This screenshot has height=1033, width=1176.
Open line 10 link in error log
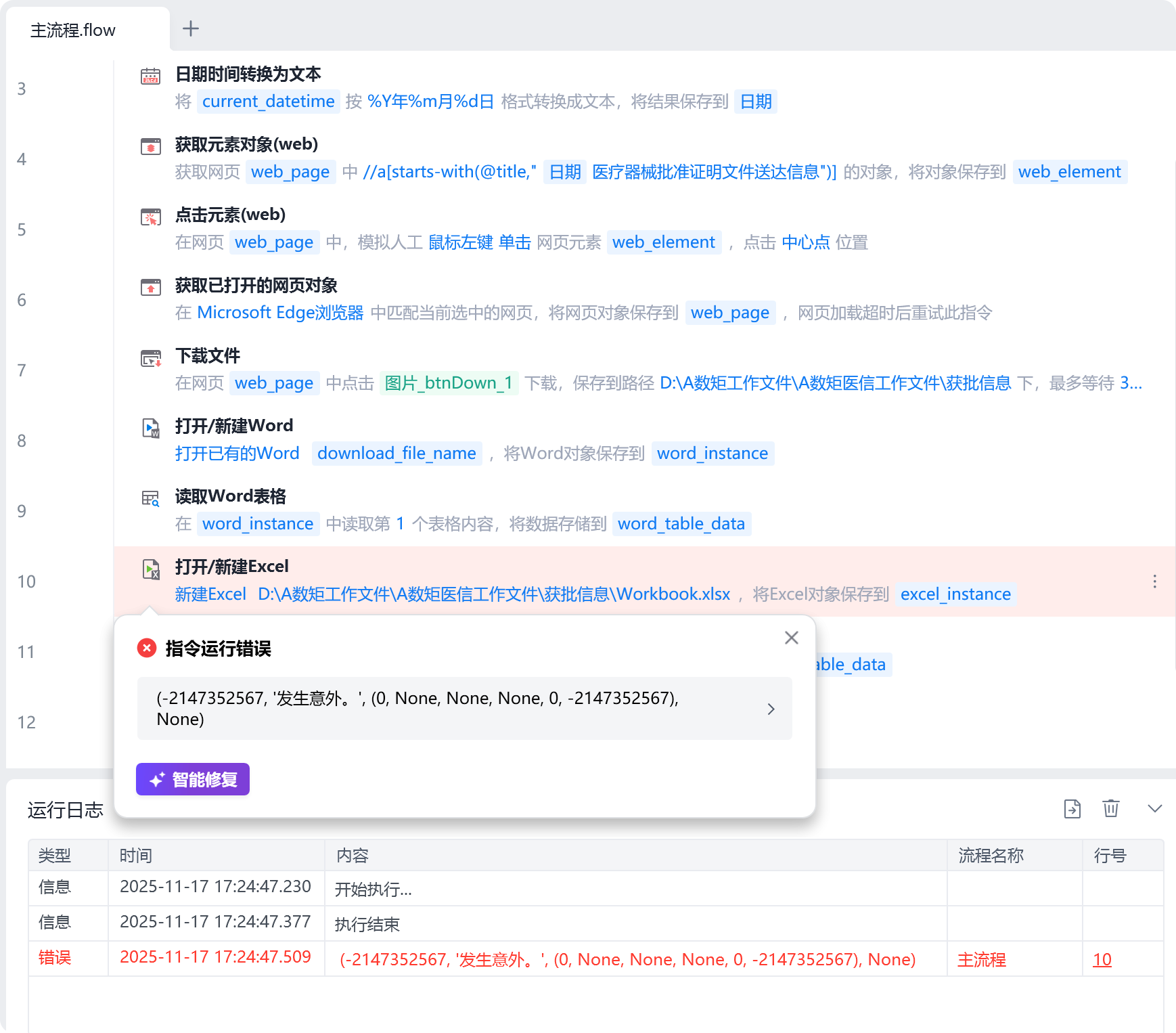(1102, 959)
